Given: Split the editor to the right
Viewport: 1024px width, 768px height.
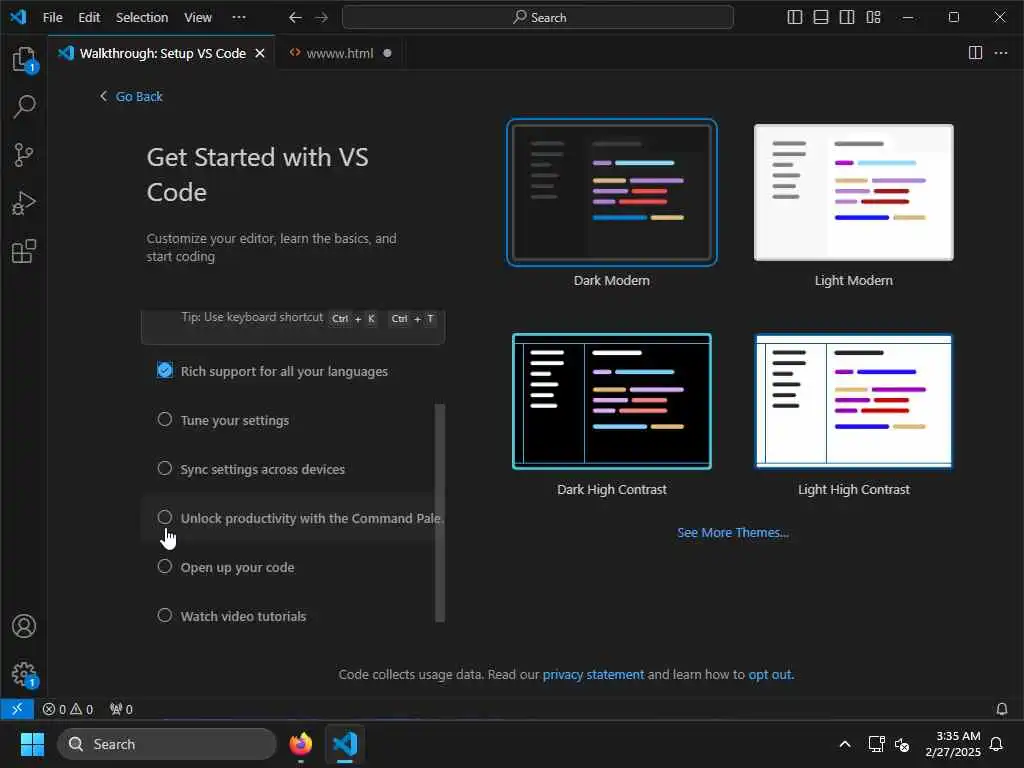Looking at the screenshot, I should pyautogui.click(x=975, y=53).
